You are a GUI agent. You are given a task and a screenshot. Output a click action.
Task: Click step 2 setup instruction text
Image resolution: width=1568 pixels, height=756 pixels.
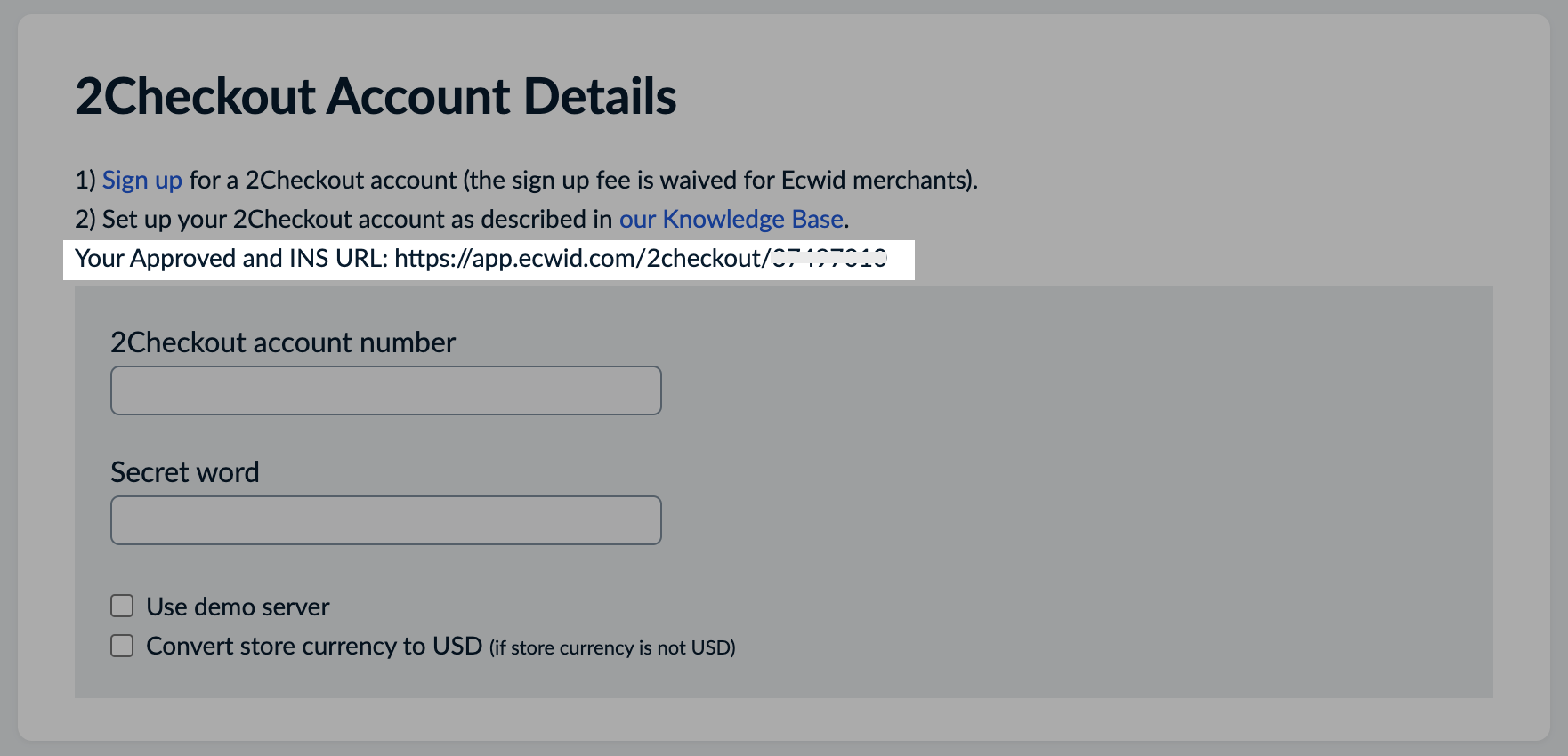tap(356, 219)
